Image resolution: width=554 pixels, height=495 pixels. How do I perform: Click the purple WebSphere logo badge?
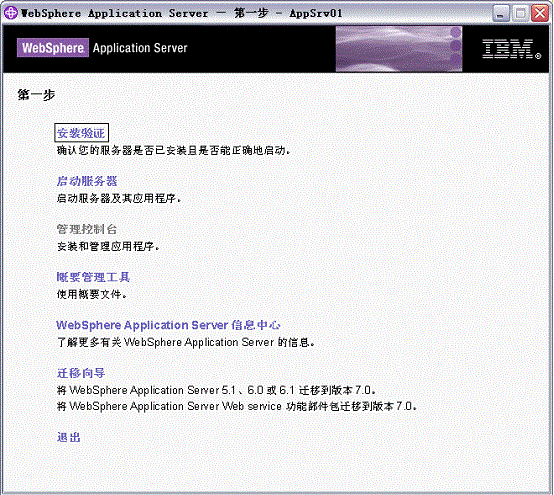(x=53, y=48)
